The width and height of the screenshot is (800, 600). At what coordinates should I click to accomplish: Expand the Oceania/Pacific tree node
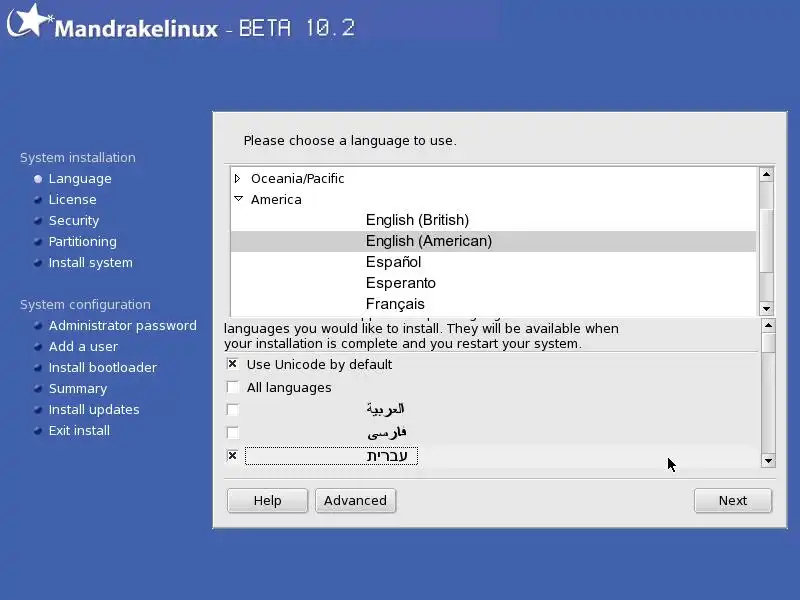coord(238,179)
